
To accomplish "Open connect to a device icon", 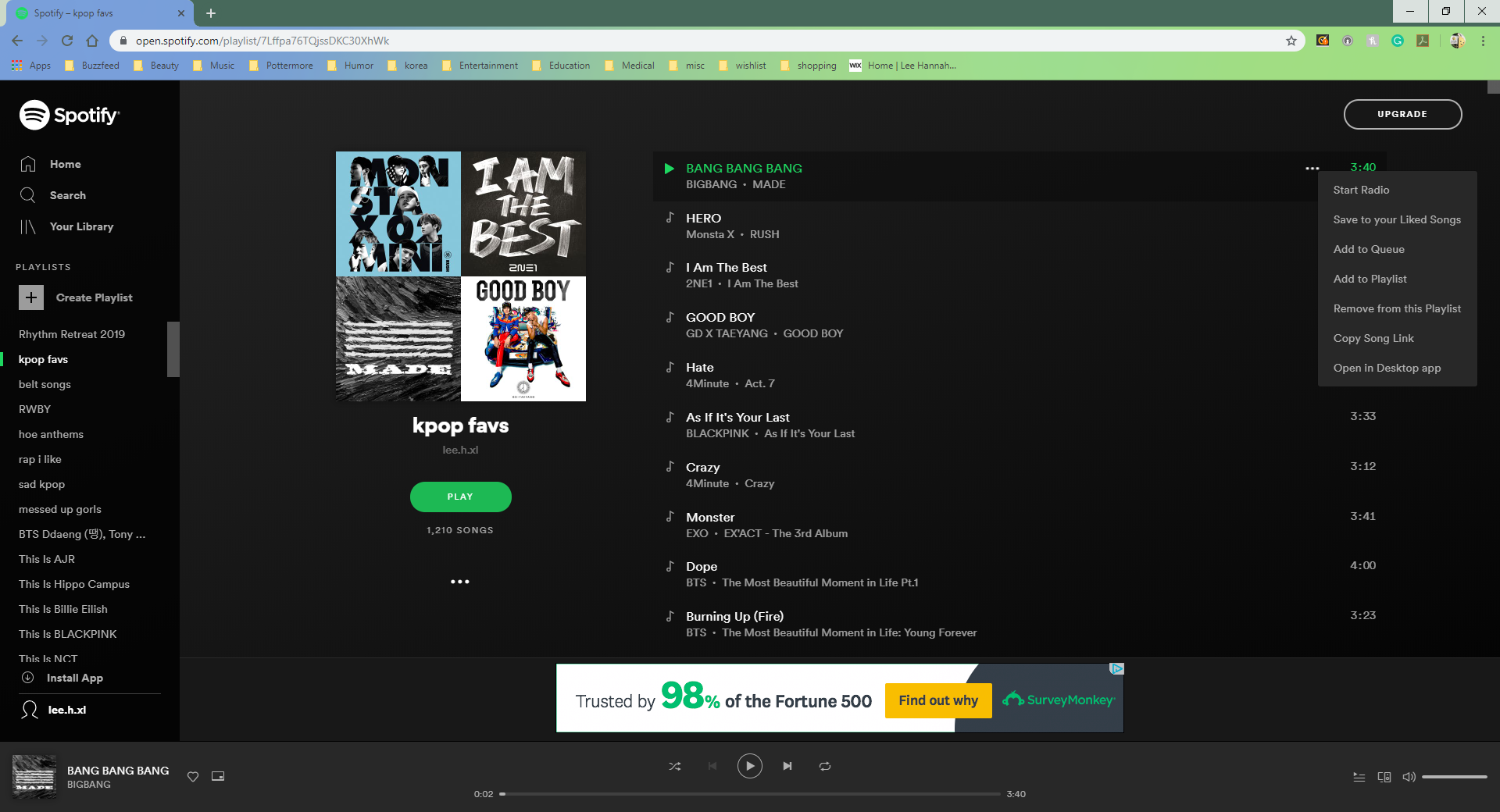I will 1384,777.
